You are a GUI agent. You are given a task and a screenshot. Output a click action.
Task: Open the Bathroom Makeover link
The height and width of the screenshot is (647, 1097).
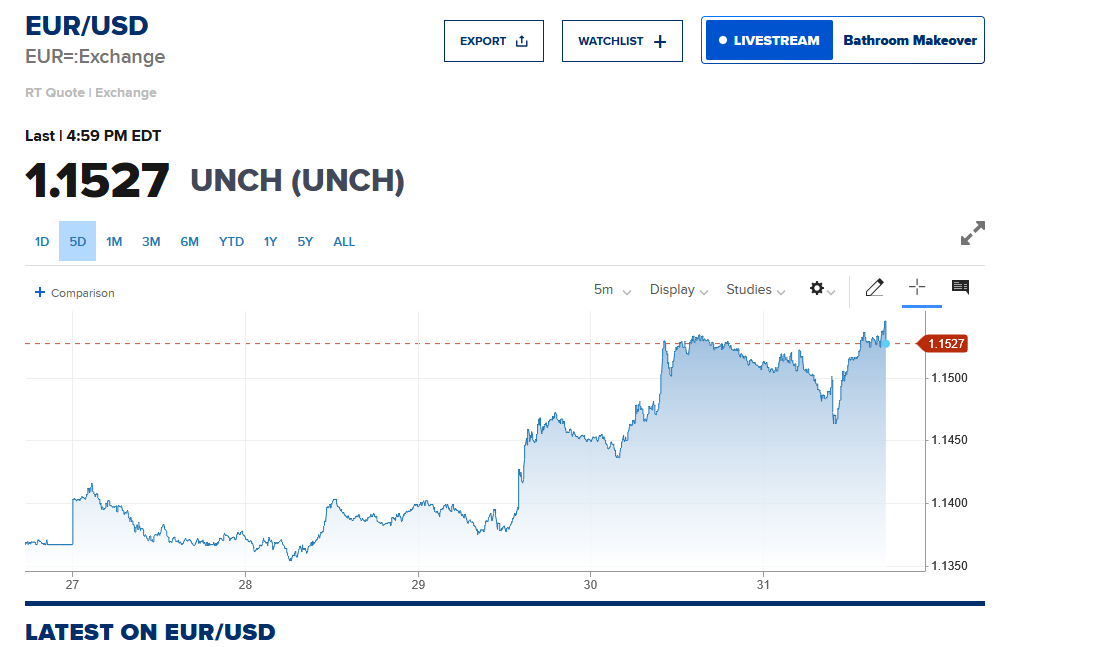pos(910,41)
